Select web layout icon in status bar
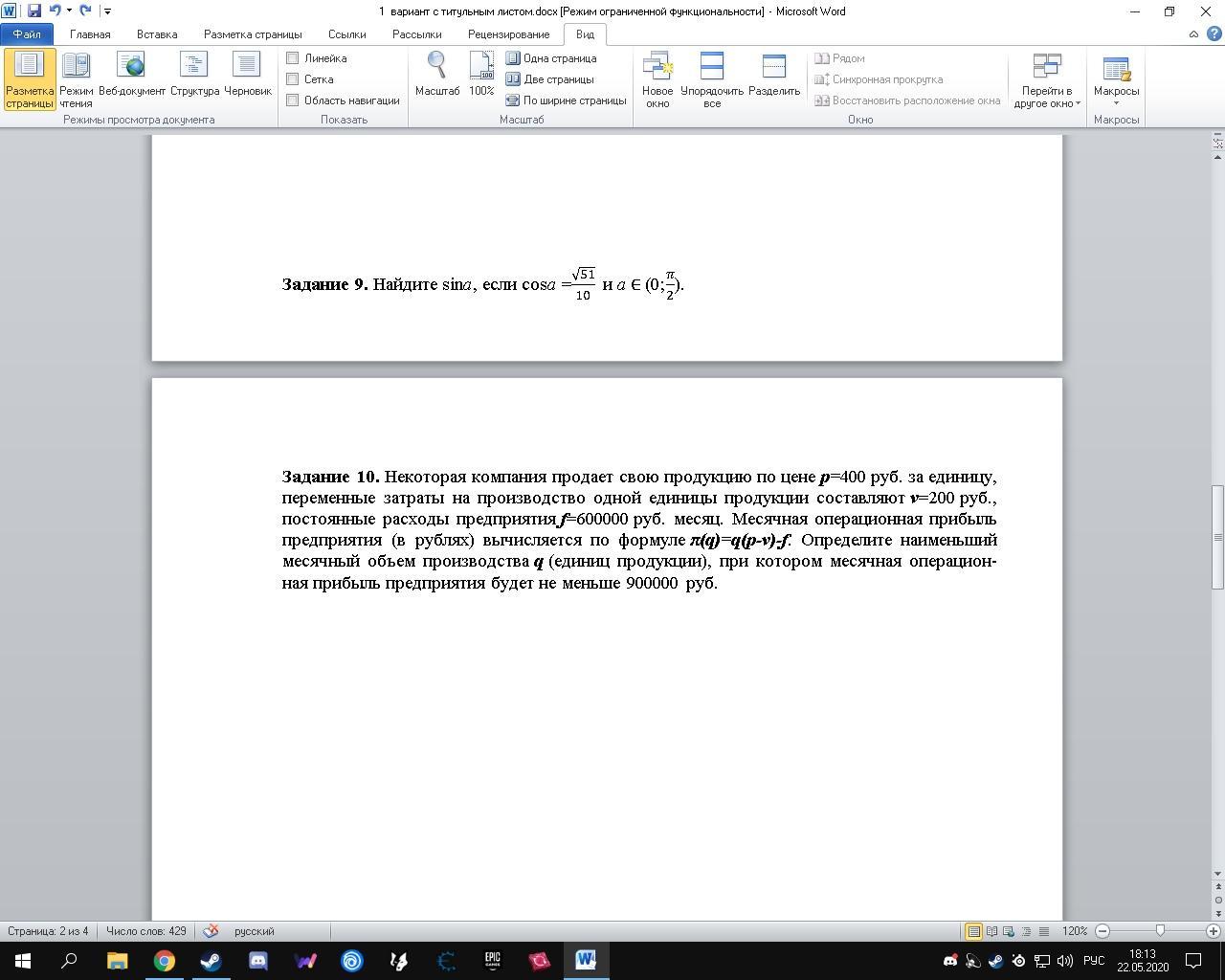Screen dimensions: 1225x980 pos(1009,931)
